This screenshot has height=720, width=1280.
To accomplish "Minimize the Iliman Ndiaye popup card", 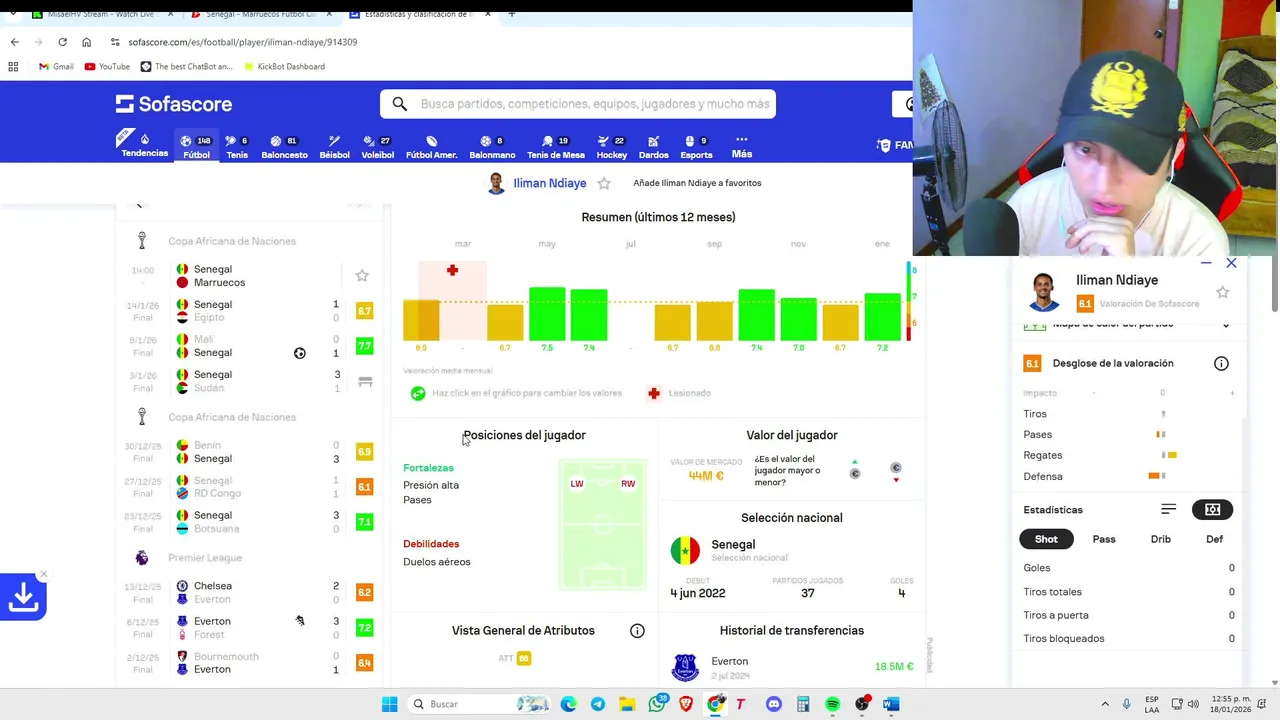I will pos(1206,263).
